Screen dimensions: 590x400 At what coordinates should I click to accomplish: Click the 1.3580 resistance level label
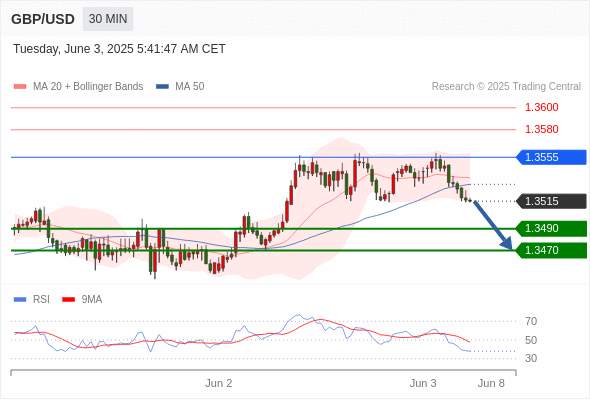coord(541,129)
